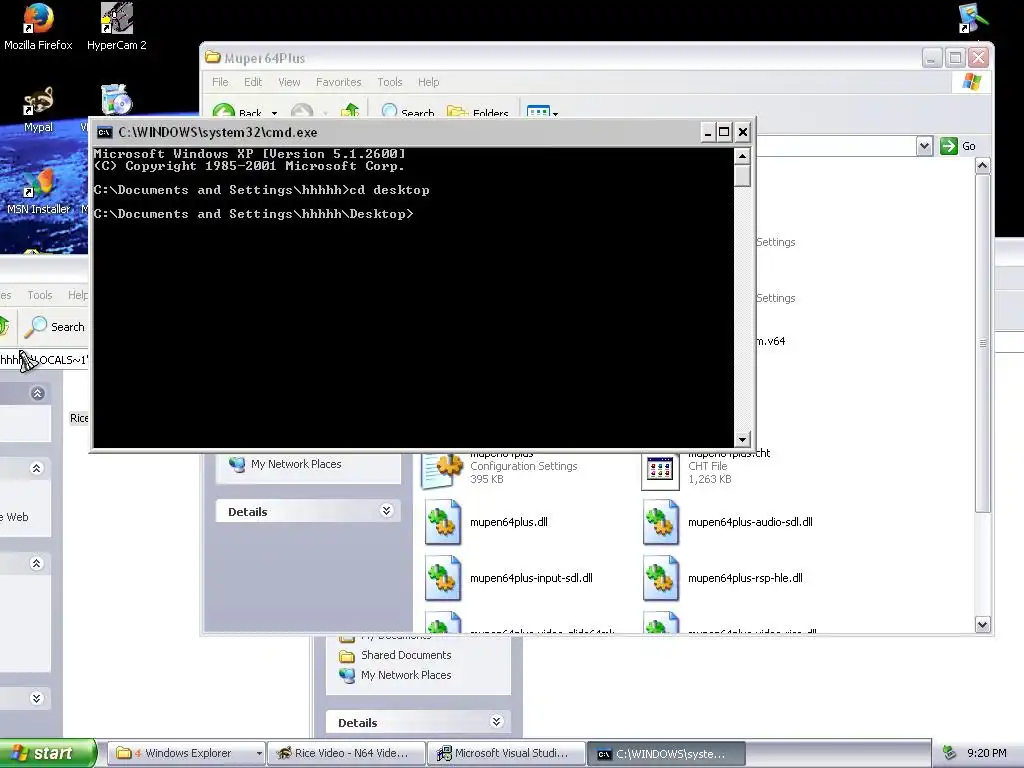Switch to Microsoft Visual Studio taskbar button
The height and width of the screenshot is (768, 1024).
click(507, 754)
